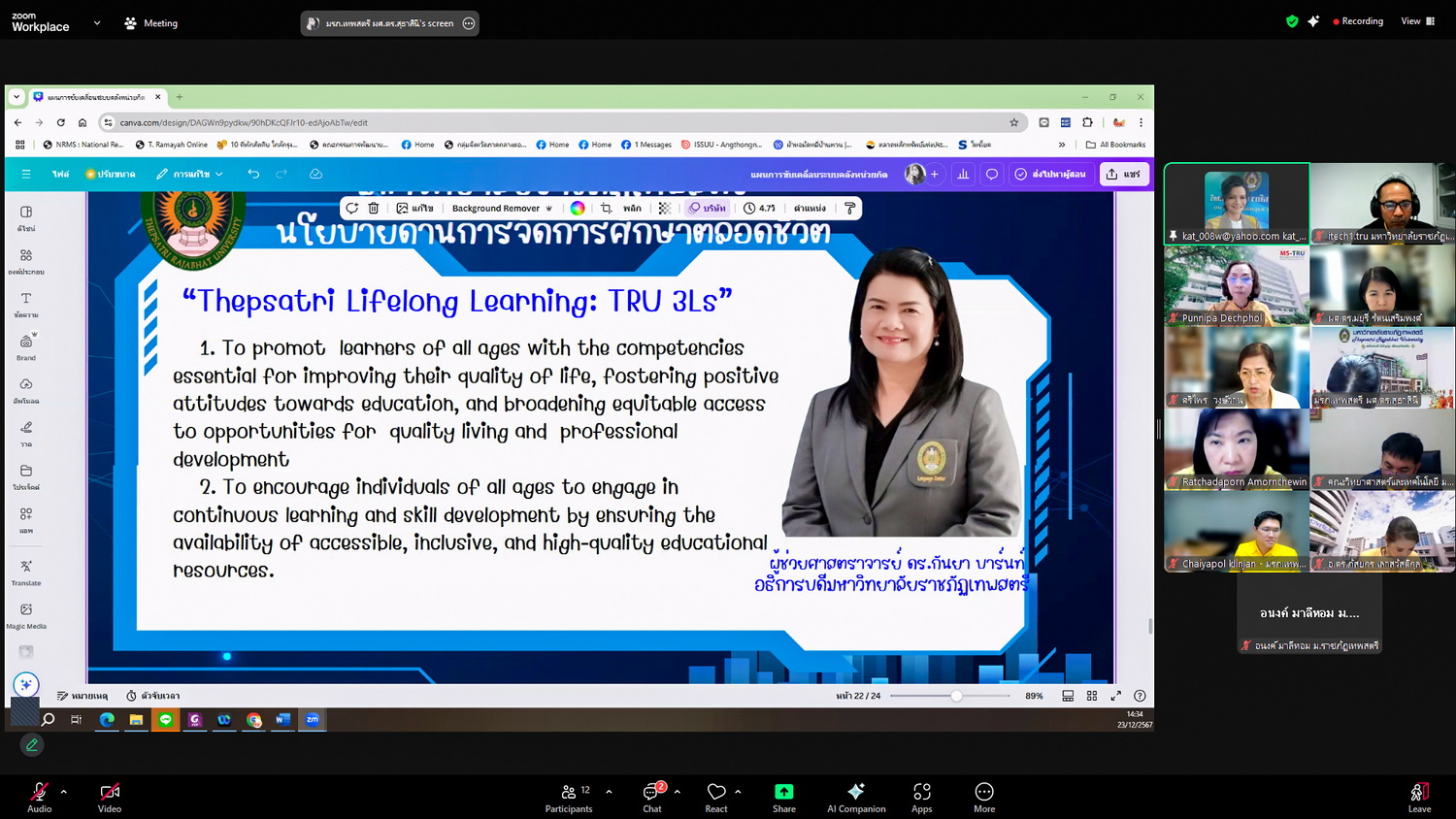Open the Zoom Apps panel
1456x819 pixels.
[x=921, y=792]
